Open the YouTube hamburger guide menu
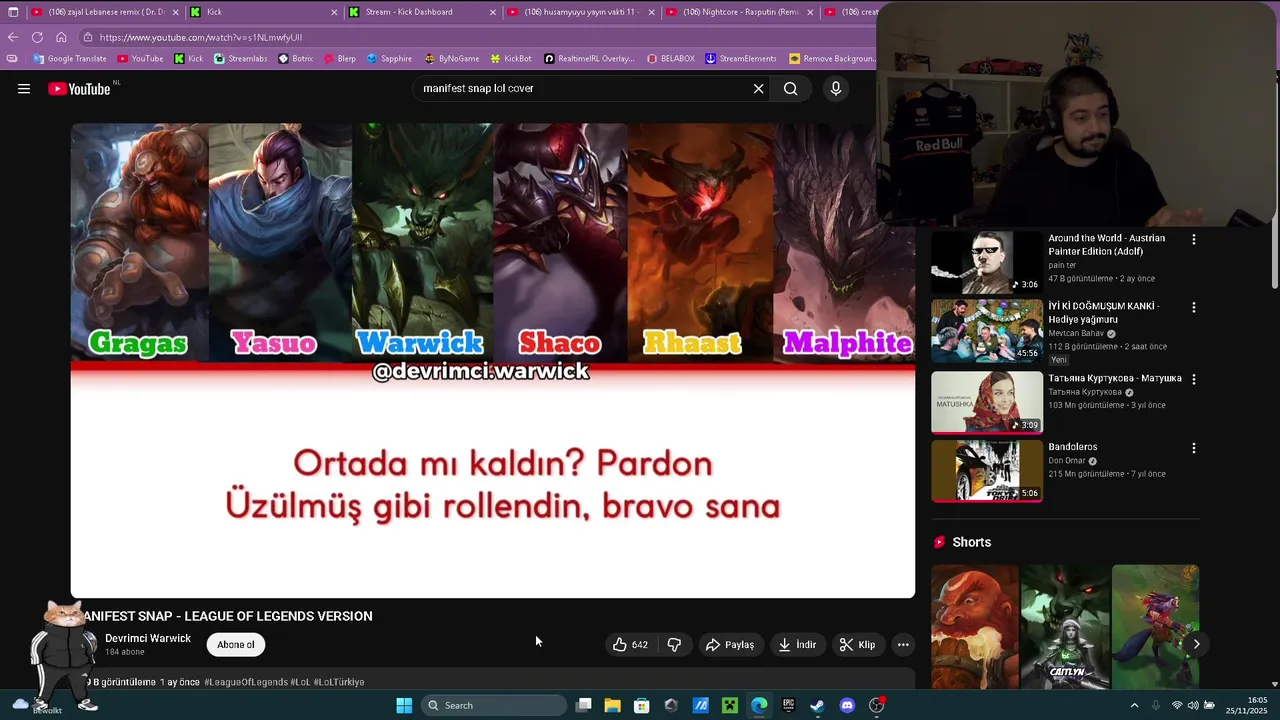1280x720 pixels. pyautogui.click(x=24, y=89)
